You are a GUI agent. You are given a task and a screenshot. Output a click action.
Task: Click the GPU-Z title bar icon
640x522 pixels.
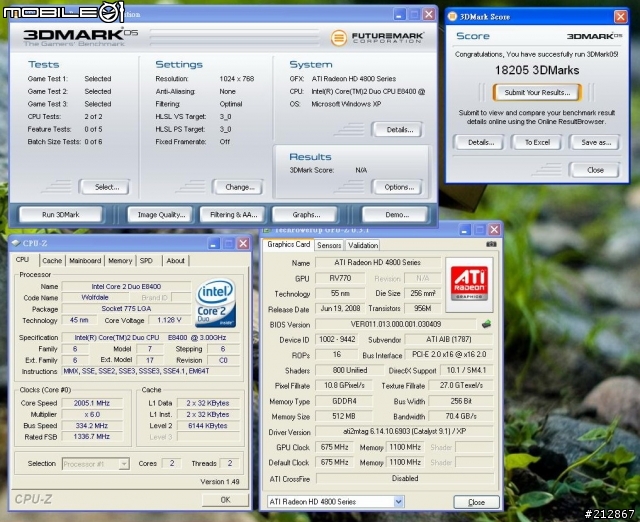(267, 230)
